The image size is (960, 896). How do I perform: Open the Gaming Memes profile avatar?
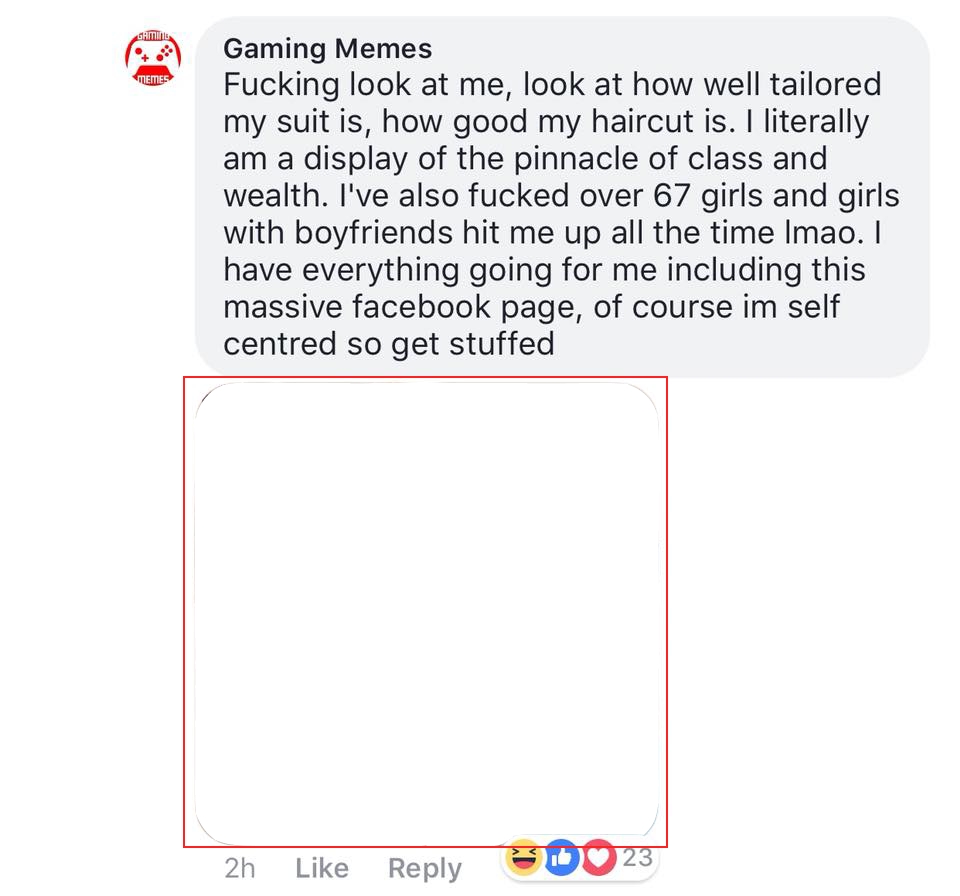coord(153,59)
